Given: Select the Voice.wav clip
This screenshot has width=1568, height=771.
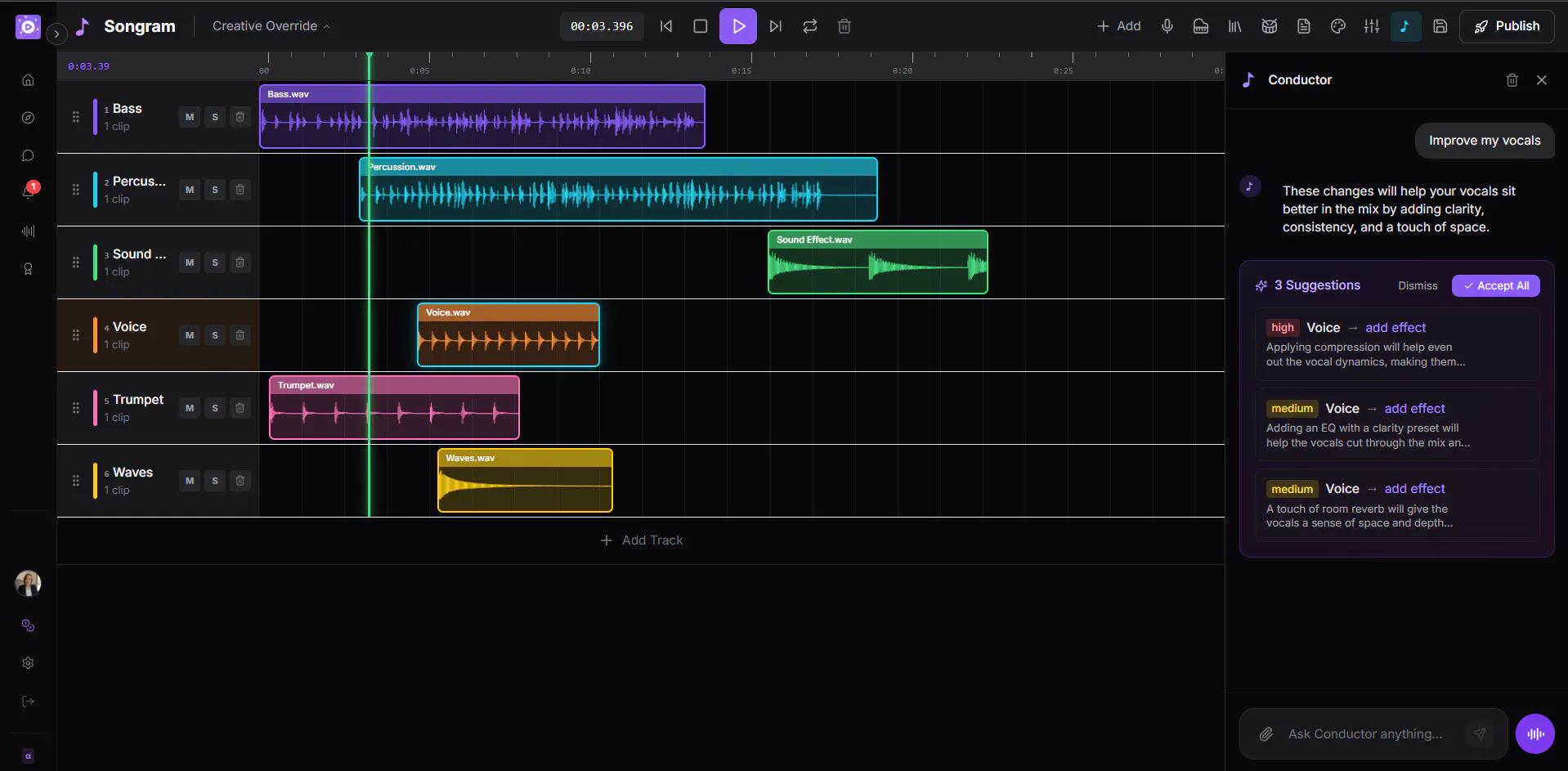Looking at the screenshot, I should pos(508,334).
